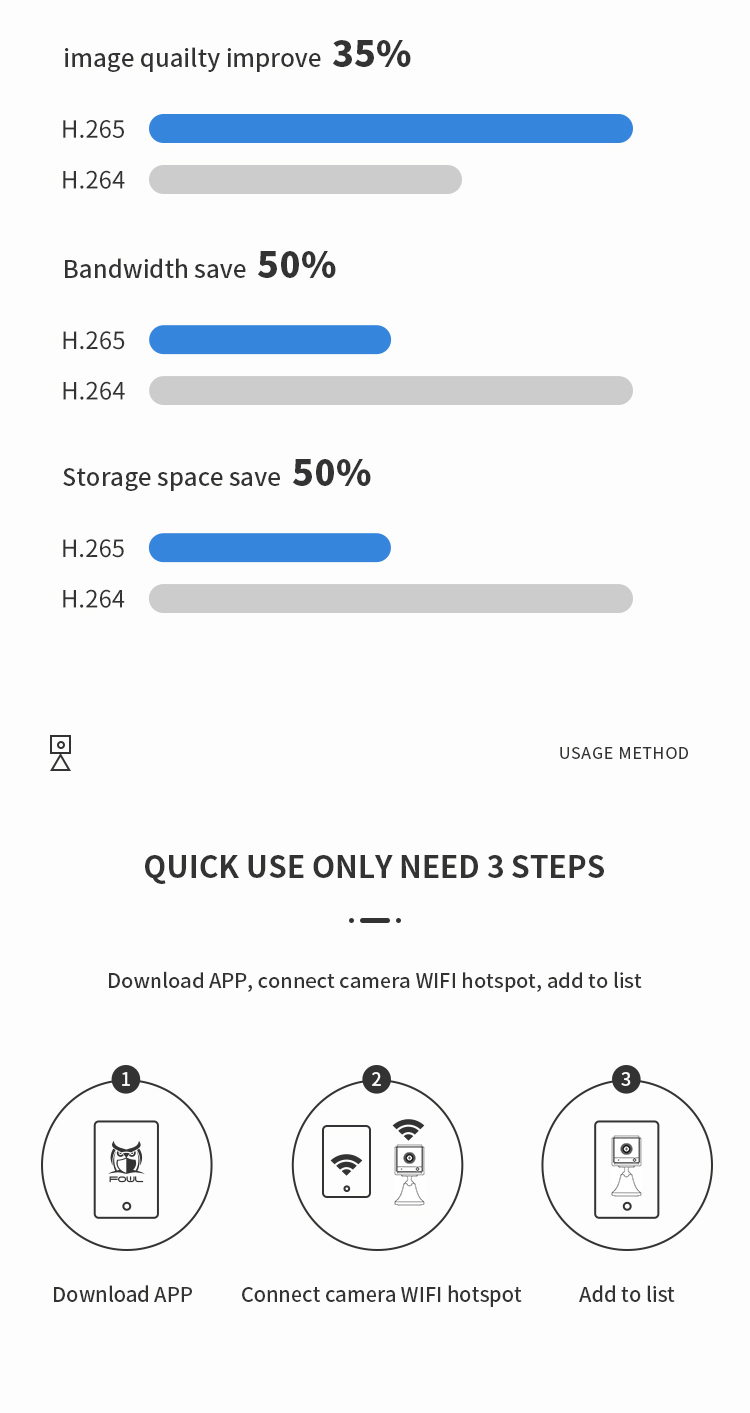Select the number 1 step badge

pyautogui.click(x=125, y=1079)
